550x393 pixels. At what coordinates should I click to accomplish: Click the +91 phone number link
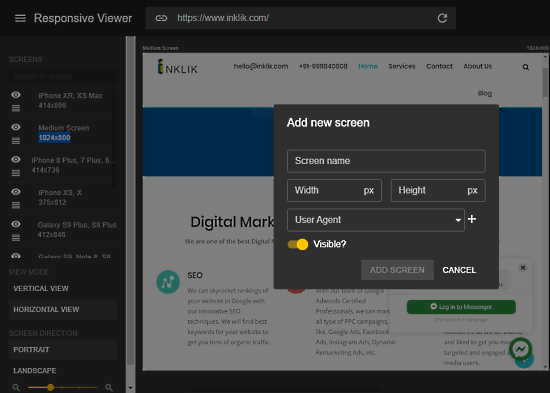[x=323, y=66]
